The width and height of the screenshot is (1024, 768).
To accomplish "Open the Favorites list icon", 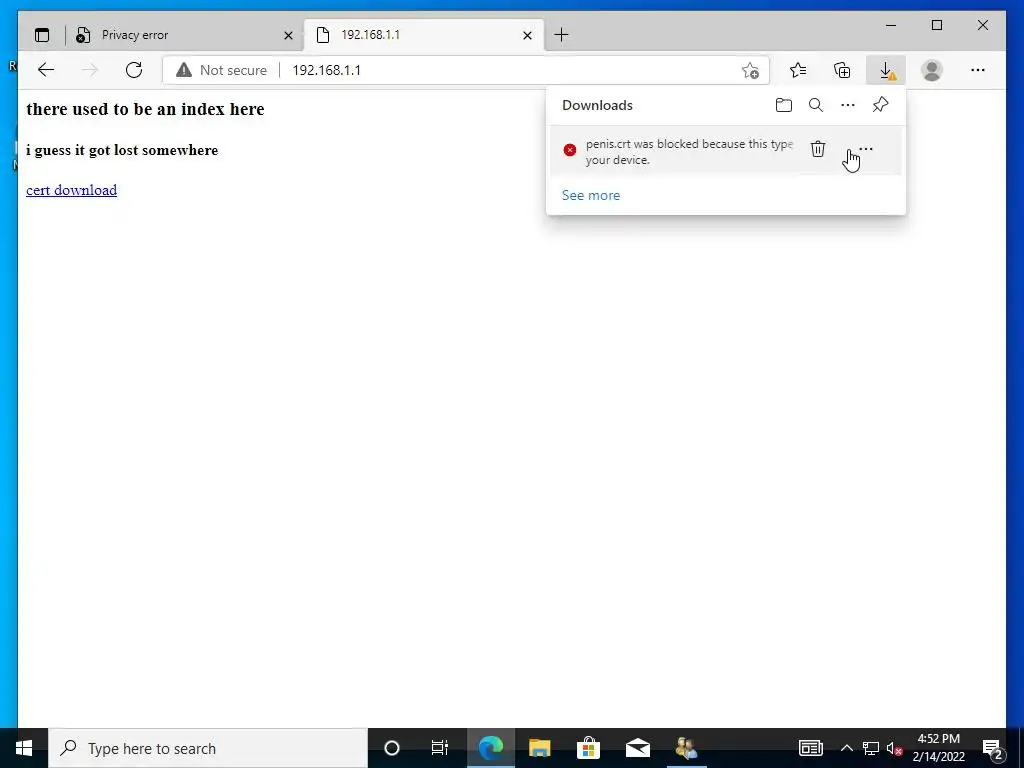I will (x=797, y=70).
